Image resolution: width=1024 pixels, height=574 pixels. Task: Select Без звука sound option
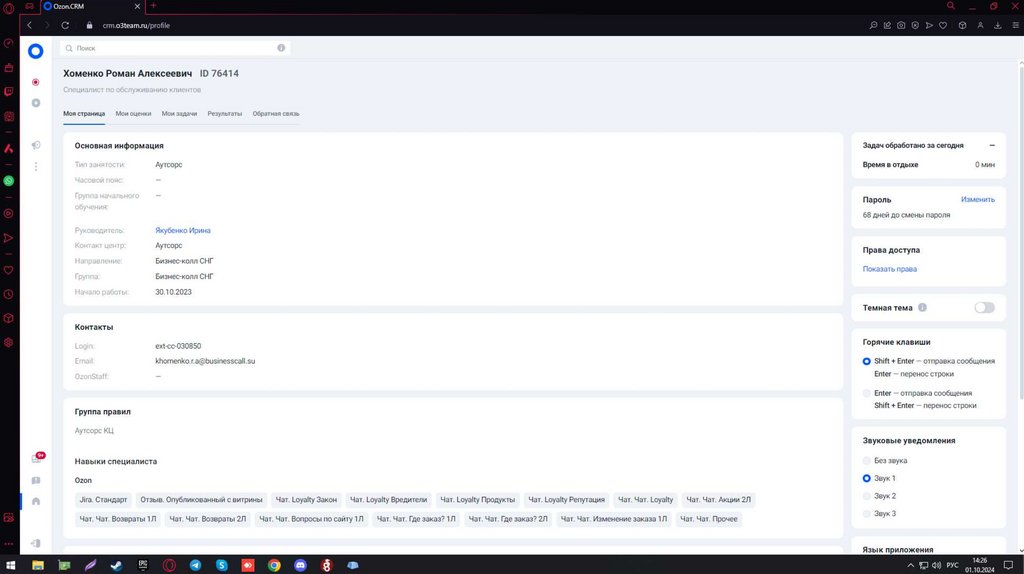click(867, 460)
